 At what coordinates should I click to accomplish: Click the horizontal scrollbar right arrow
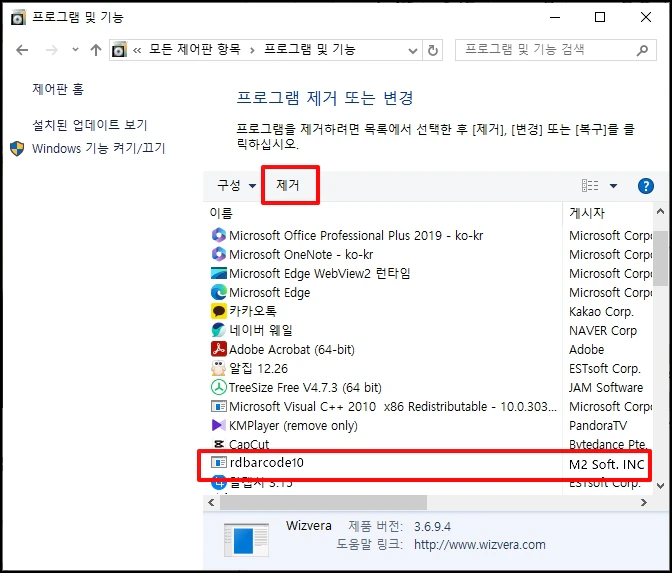[644, 502]
